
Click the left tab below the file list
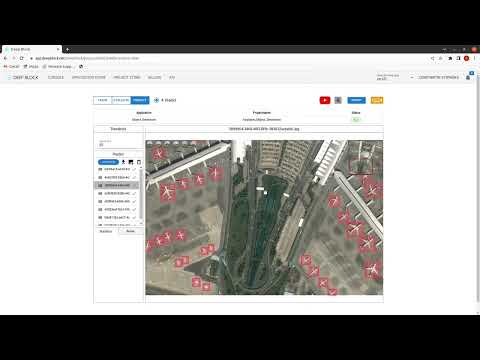[106, 231]
